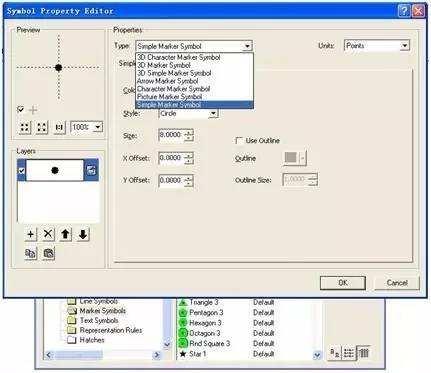Click the Actual Size preview icon
This screenshot has height=373, width=431.
tap(59, 127)
